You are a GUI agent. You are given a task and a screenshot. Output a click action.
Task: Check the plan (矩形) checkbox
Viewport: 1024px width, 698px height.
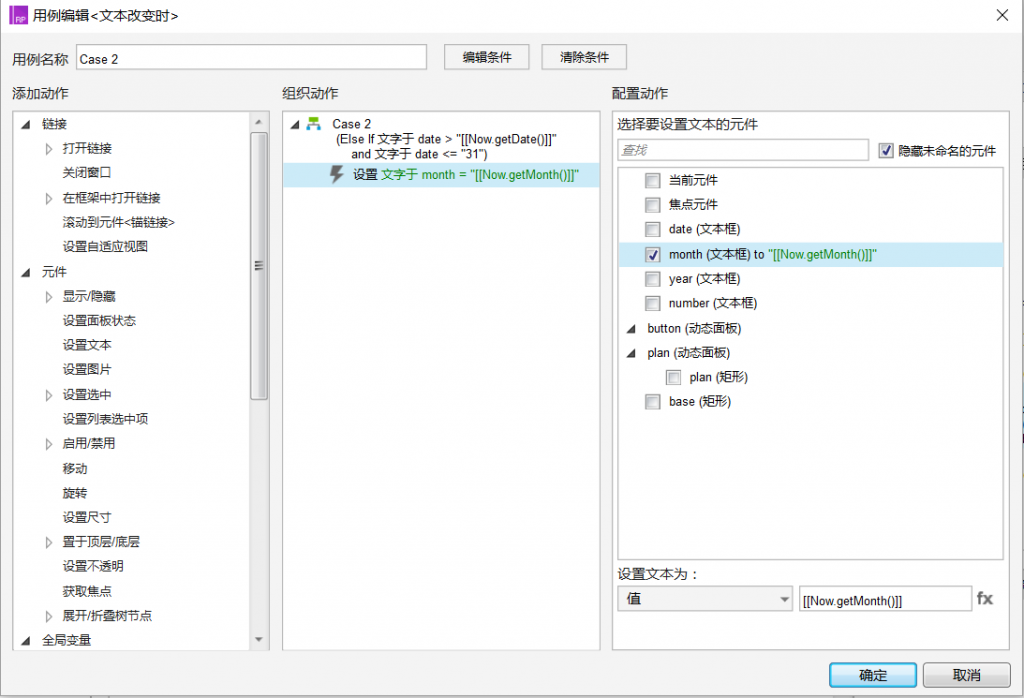click(673, 377)
